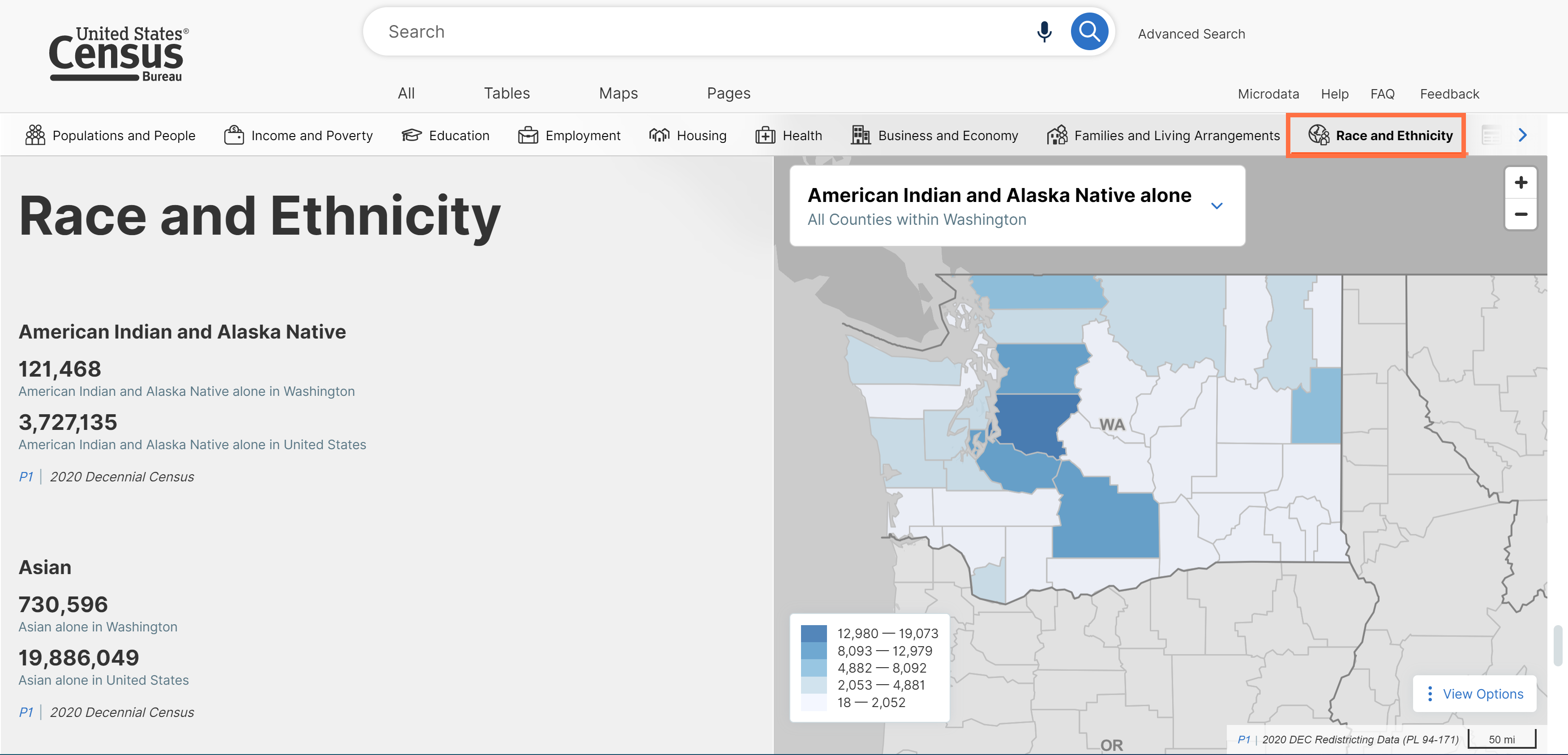The height and width of the screenshot is (755, 1568).
Task: Click the blue magnifying glass search button
Action: (x=1088, y=32)
